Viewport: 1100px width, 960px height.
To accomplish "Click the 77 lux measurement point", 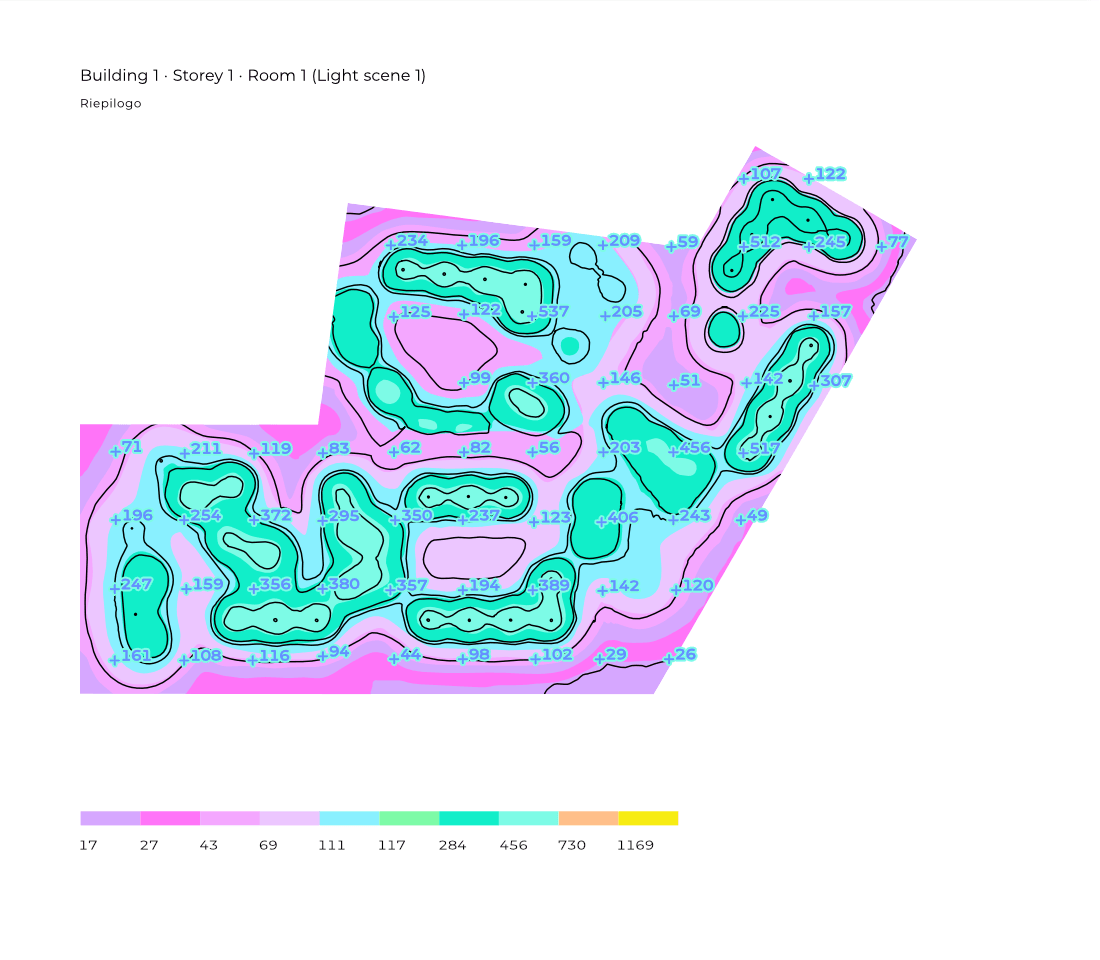I will coord(881,245).
